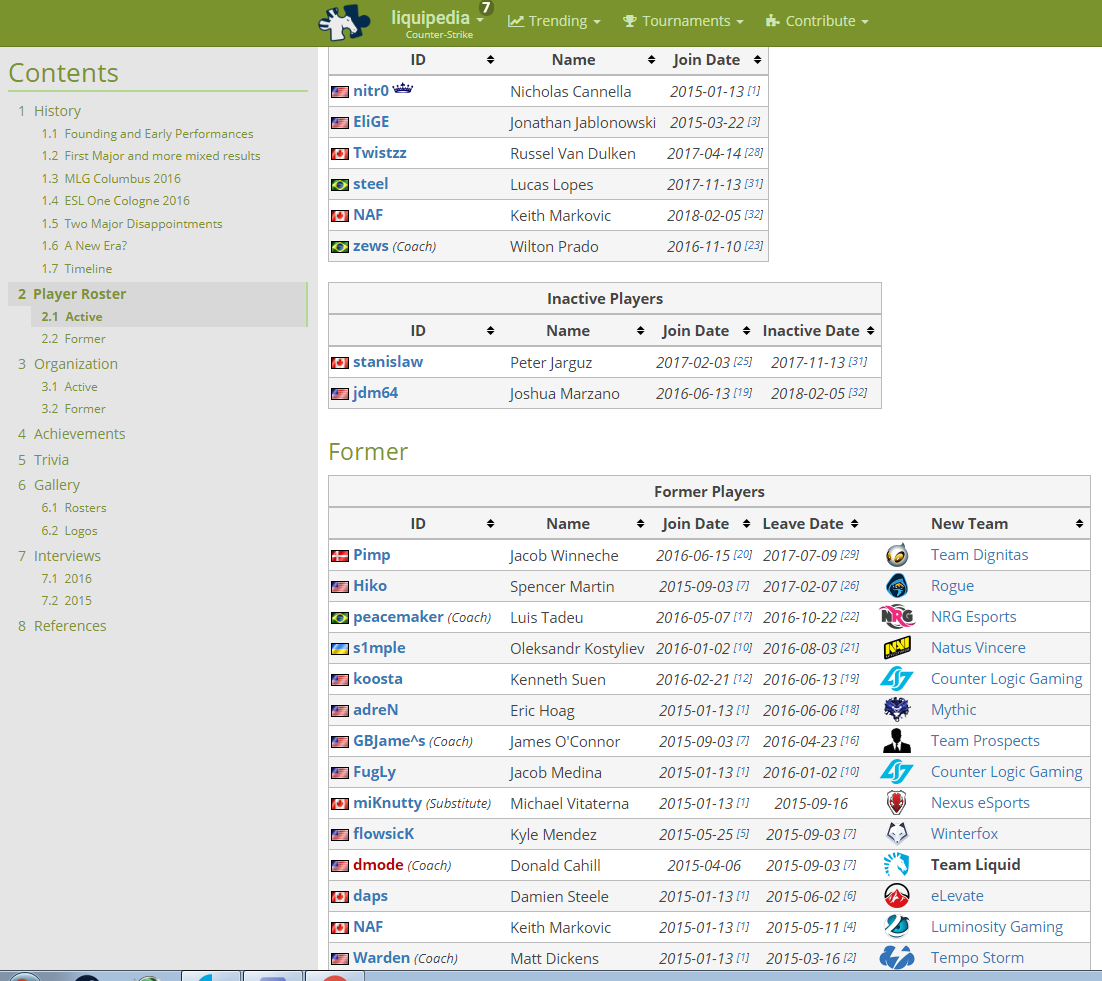This screenshot has width=1102, height=981.
Task: Sort active roster by ID column
Action: click(491, 60)
